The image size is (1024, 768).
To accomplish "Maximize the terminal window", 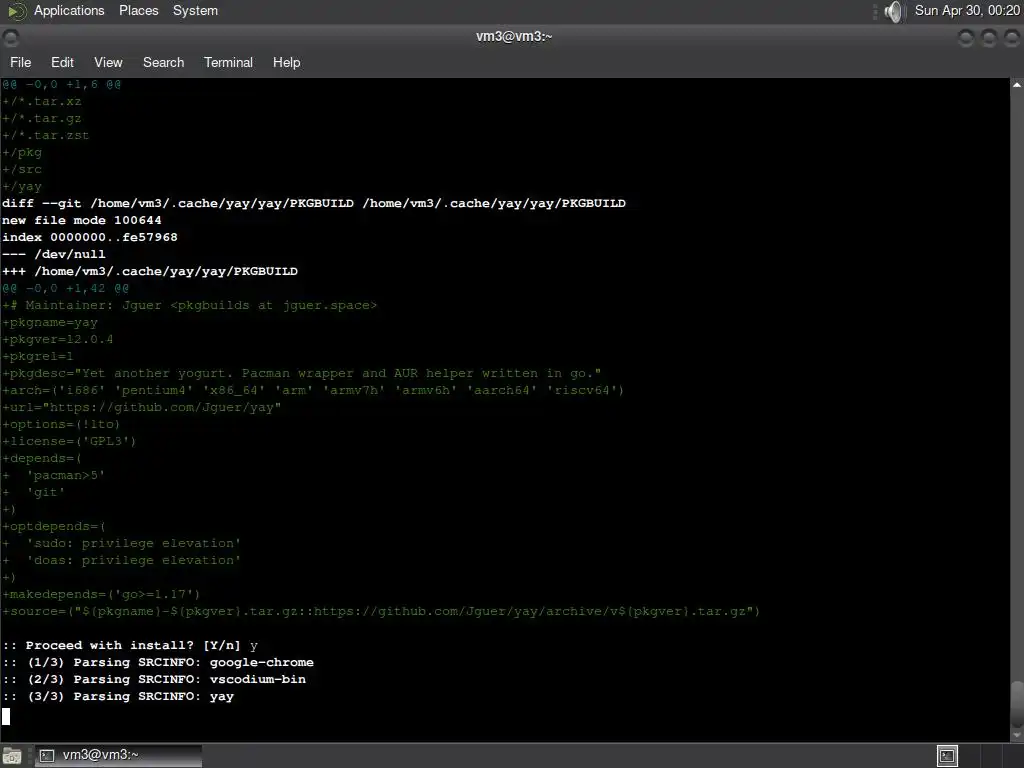I will [989, 38].
